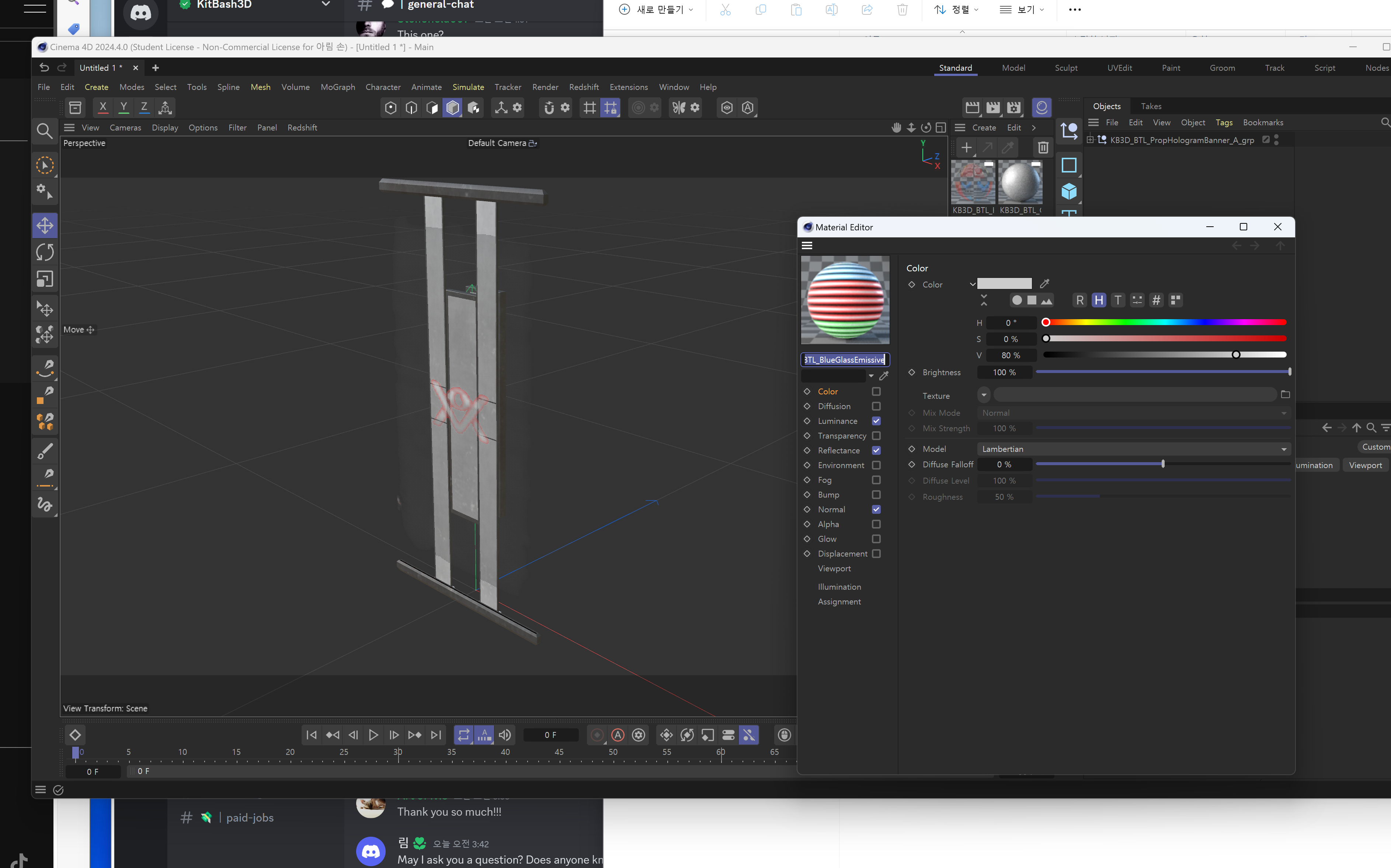Enable the Bump channel checkbox
Viewport: 1391px width, 868px height.
876,494
